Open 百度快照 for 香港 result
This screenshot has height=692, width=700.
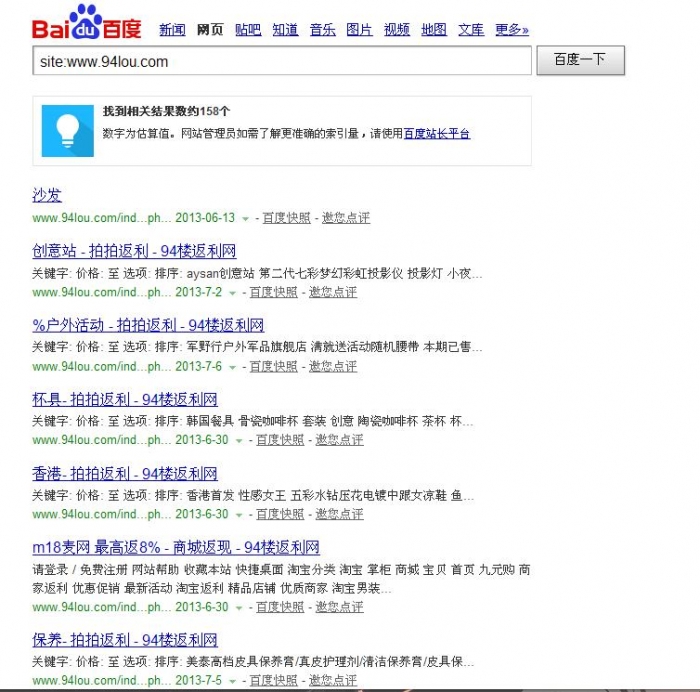click(x=280, y=514)
